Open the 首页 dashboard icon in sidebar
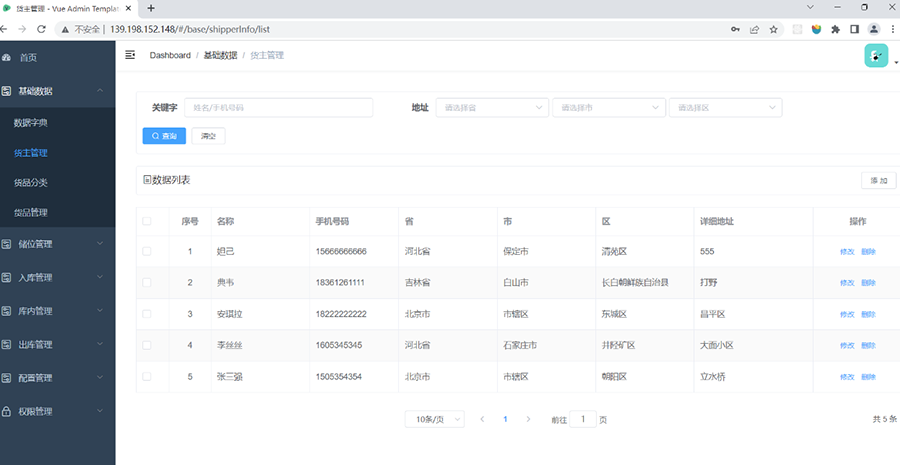 6,57
